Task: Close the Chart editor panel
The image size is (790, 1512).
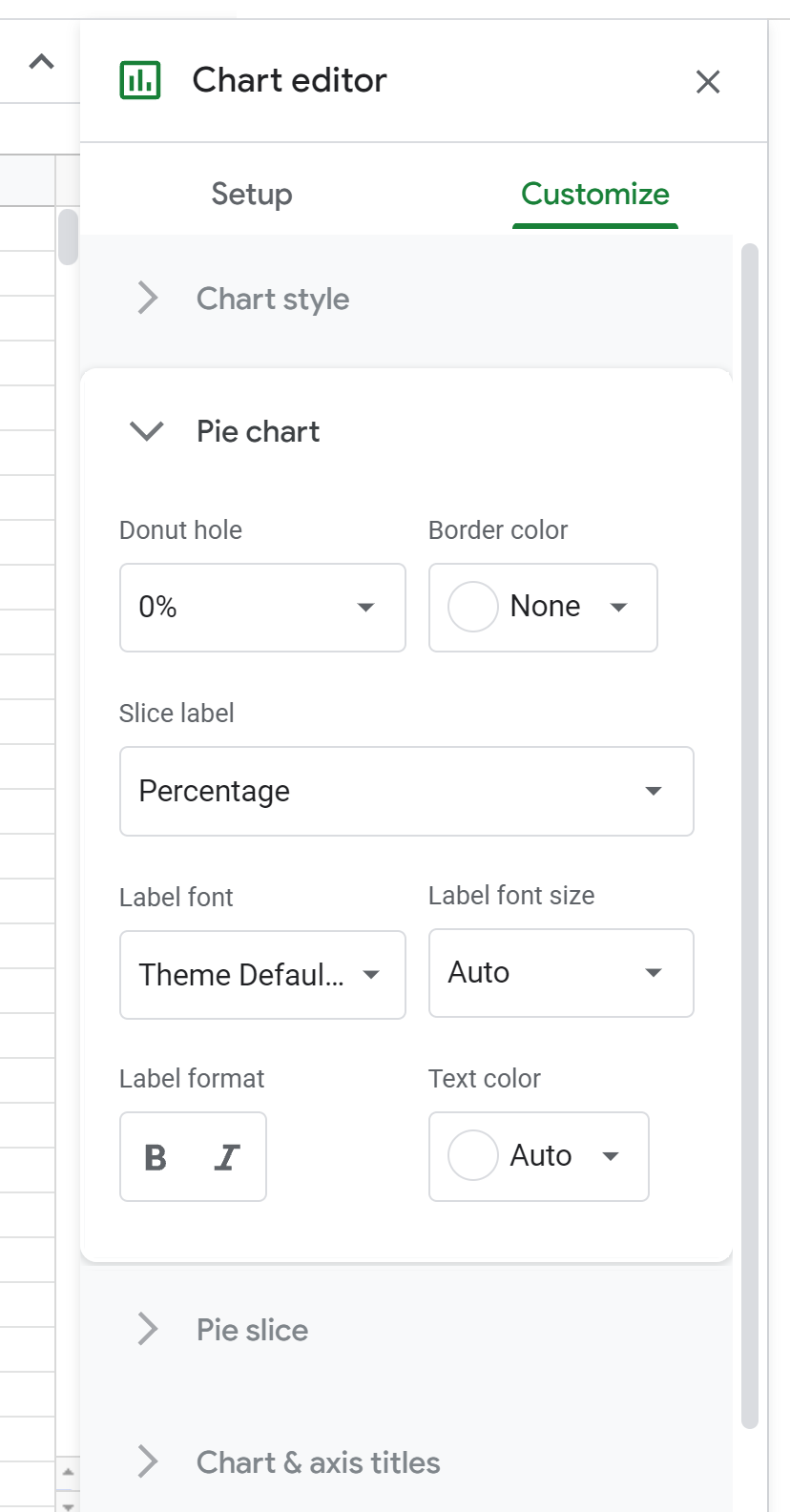Action: (x=707, y=82)
